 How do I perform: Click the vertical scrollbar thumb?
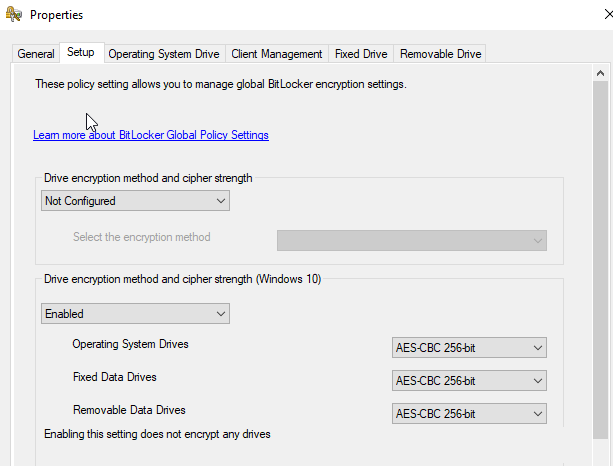[x=600, y=260]
